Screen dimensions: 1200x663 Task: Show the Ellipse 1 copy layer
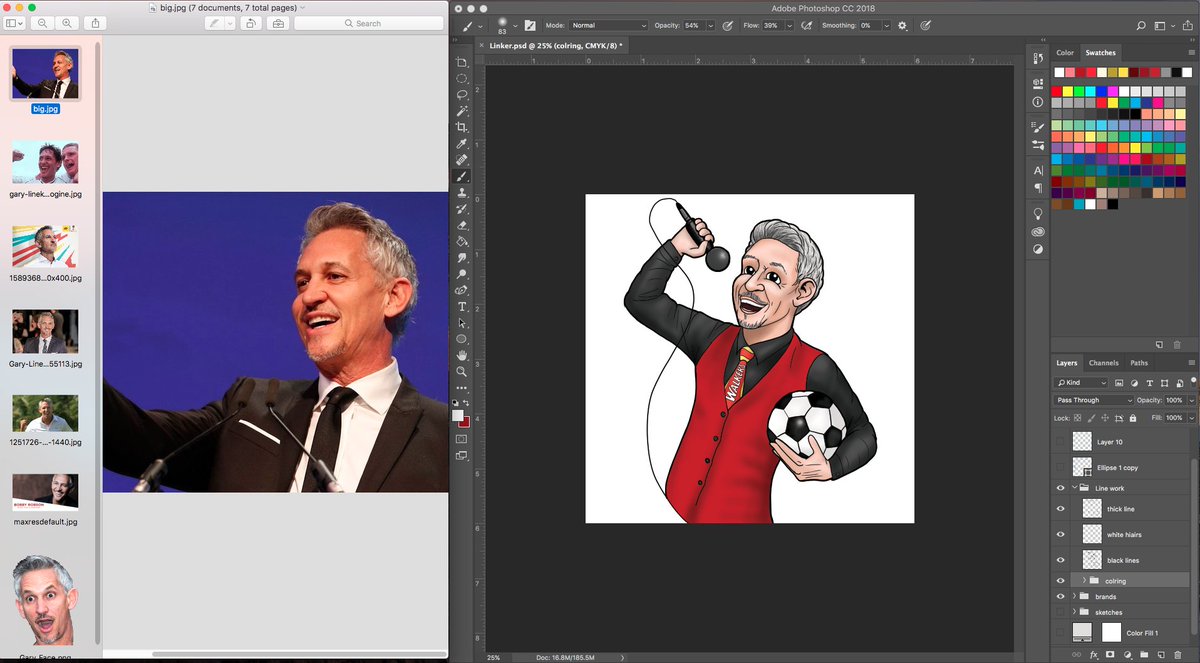(x=1061, y=466)
